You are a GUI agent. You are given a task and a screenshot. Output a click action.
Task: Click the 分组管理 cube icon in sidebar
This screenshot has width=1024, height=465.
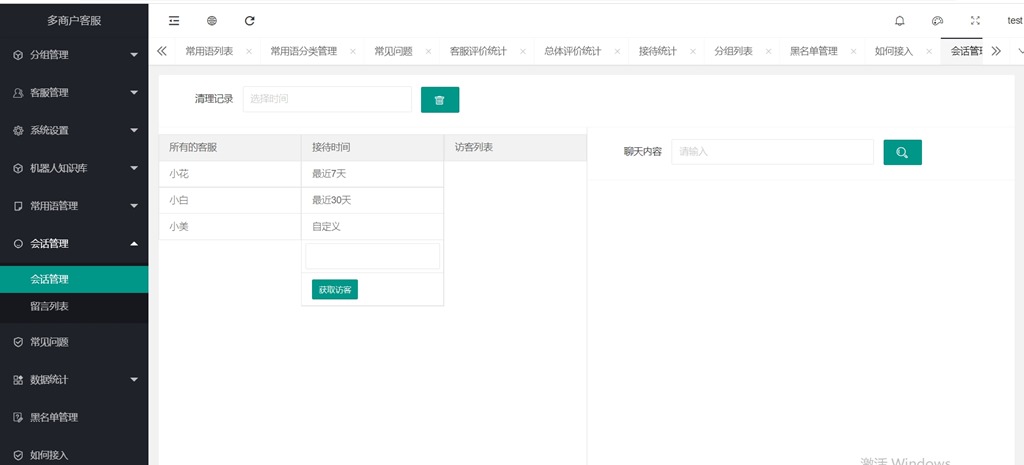tap(18, 56)
